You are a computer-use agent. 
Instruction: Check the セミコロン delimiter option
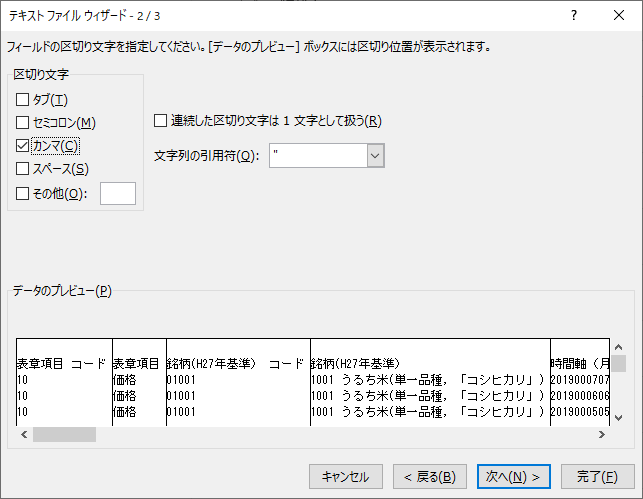click(x=23, y=122)
